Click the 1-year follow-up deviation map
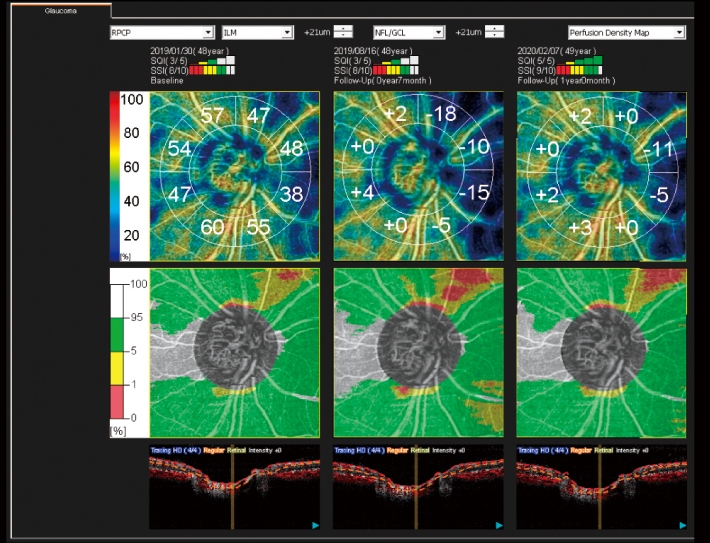The width and height of the screenshot is (710, 543). coord(602,353)
